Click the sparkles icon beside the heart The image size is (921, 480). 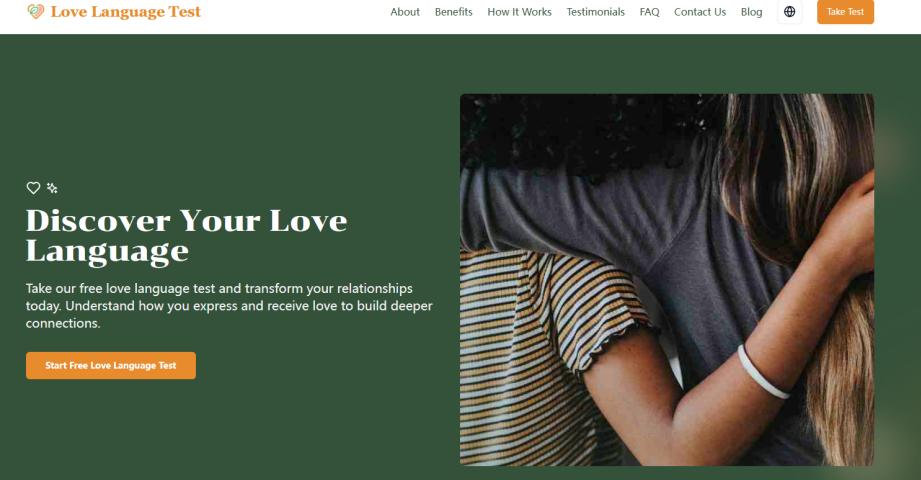pos(52,188)
